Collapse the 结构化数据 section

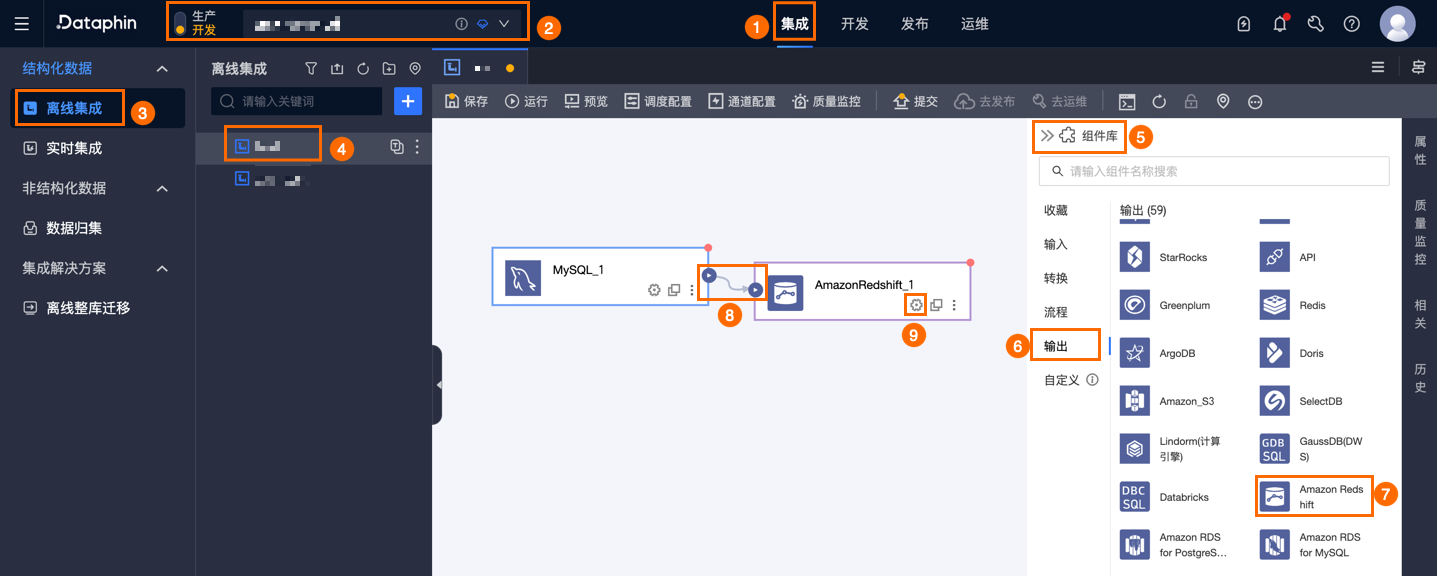162,68
